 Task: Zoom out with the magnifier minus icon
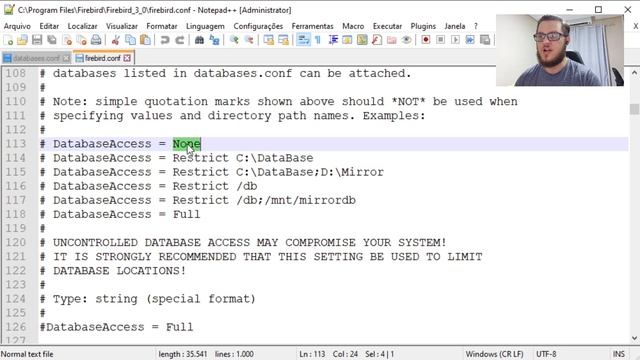click(249, 40)
